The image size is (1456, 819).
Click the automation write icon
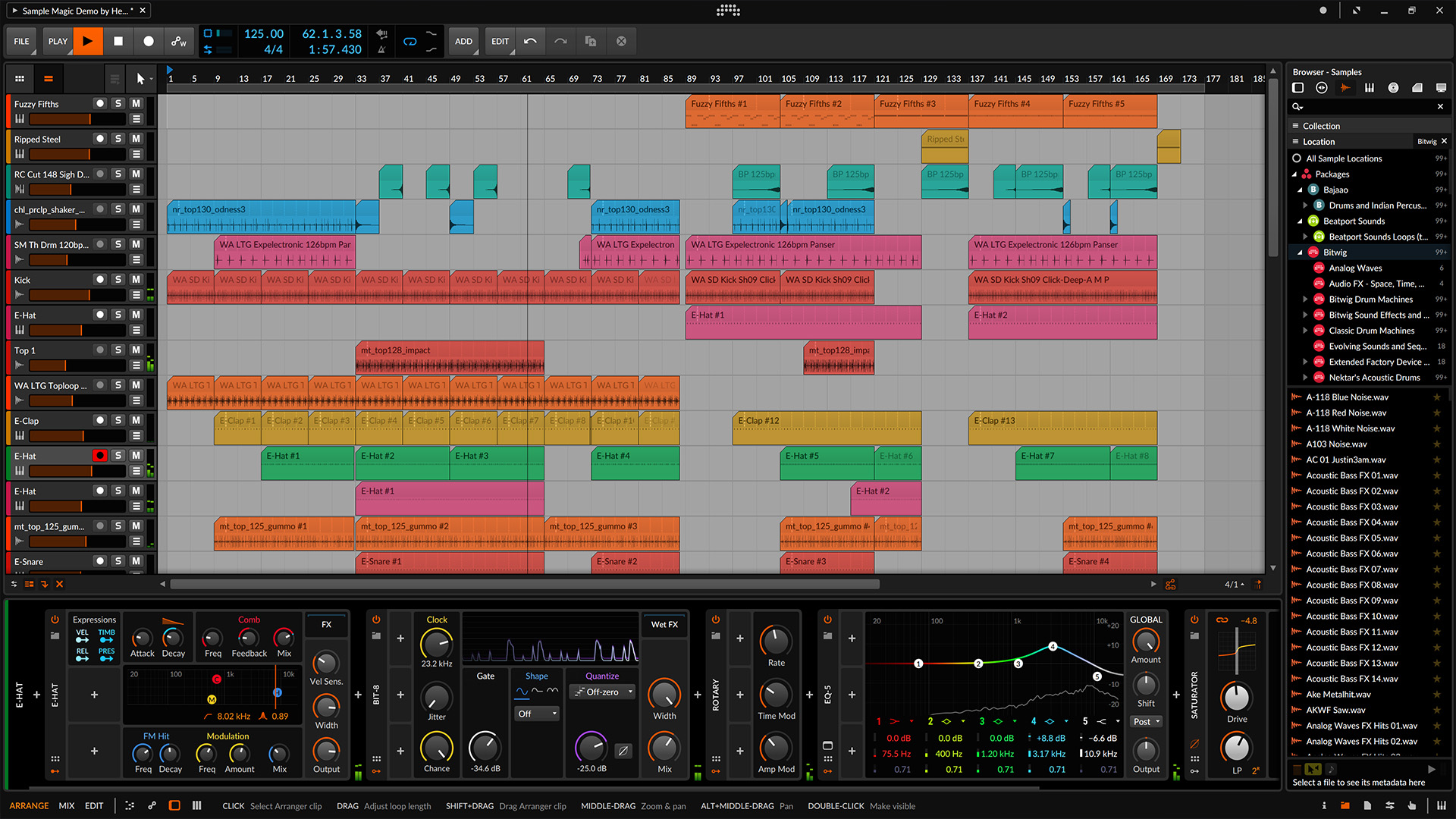179,42
